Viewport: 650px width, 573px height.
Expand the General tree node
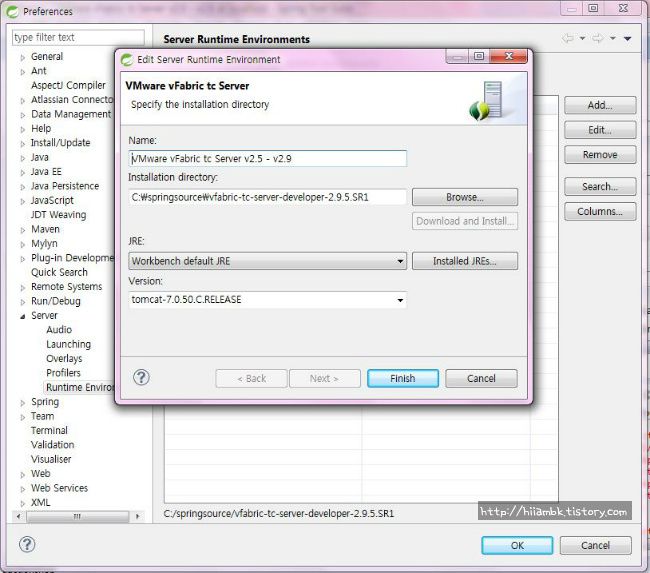point(23,58)
